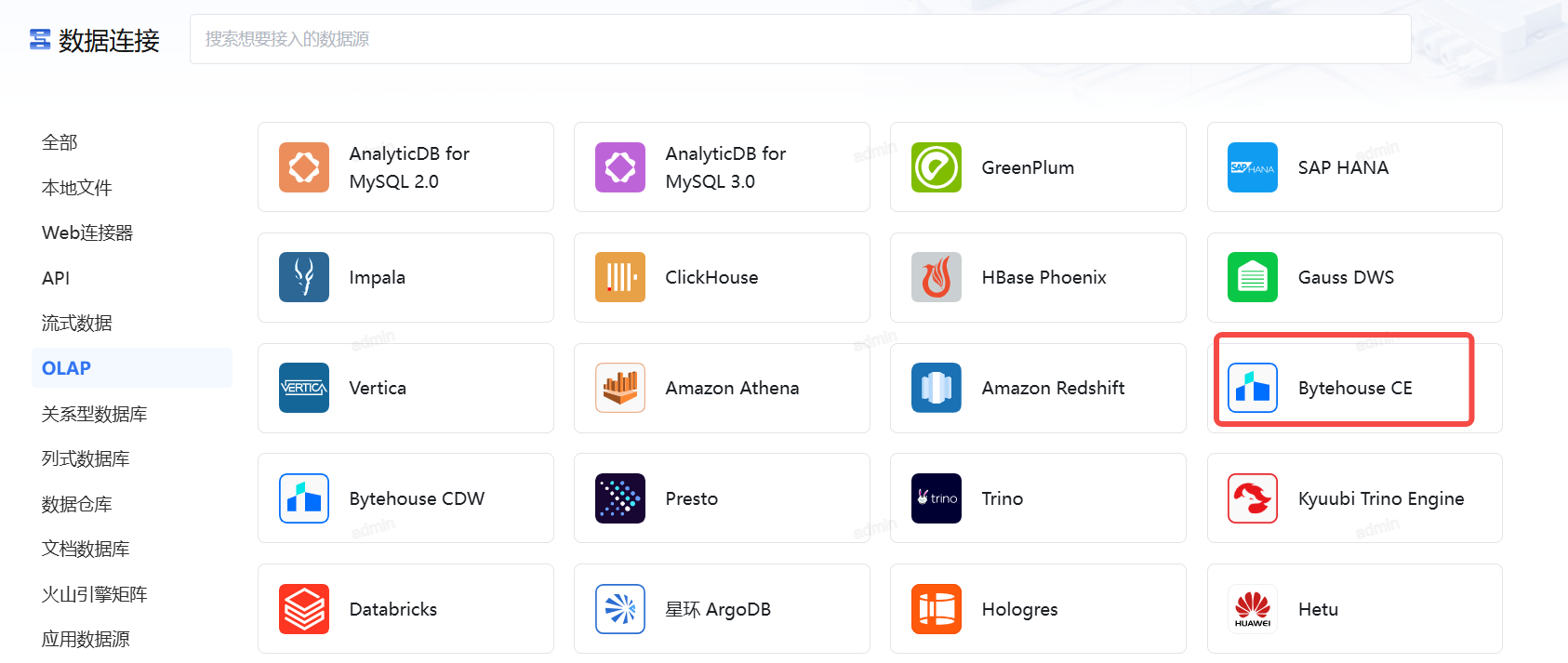This screenshot has width=1568, height=663.
Task: Click the ClickHouse orange icon
Action: click(619, 277)
